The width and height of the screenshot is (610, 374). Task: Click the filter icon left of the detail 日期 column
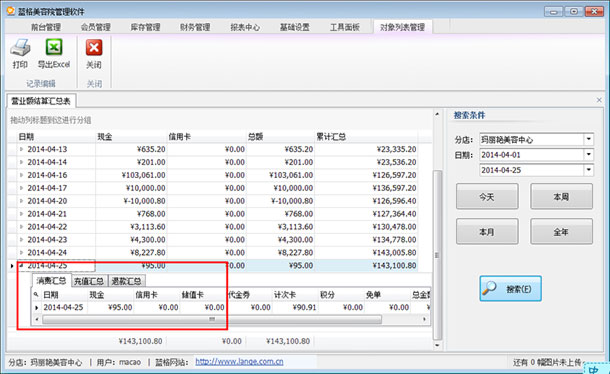(36, 295)
